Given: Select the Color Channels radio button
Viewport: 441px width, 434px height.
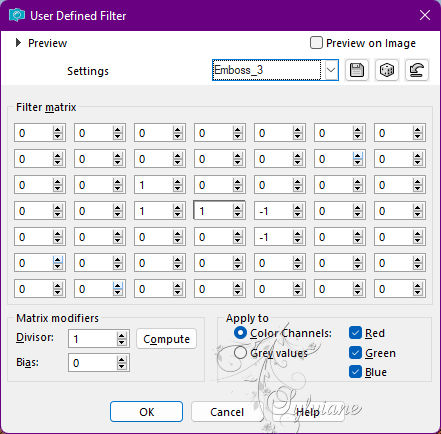Looking at the screenshot, I should 240,333.
